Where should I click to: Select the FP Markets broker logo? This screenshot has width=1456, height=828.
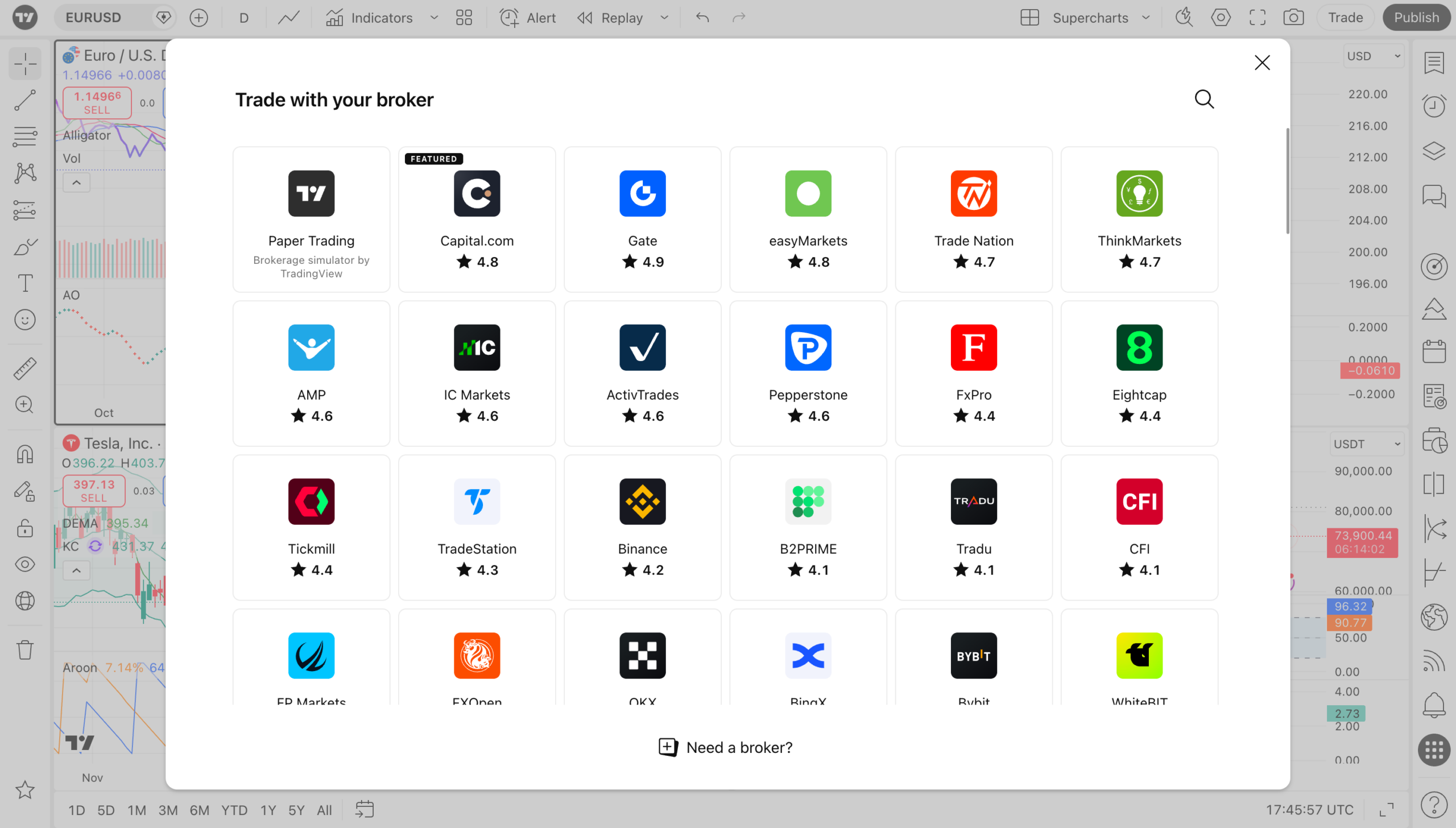tap(311, 655)
